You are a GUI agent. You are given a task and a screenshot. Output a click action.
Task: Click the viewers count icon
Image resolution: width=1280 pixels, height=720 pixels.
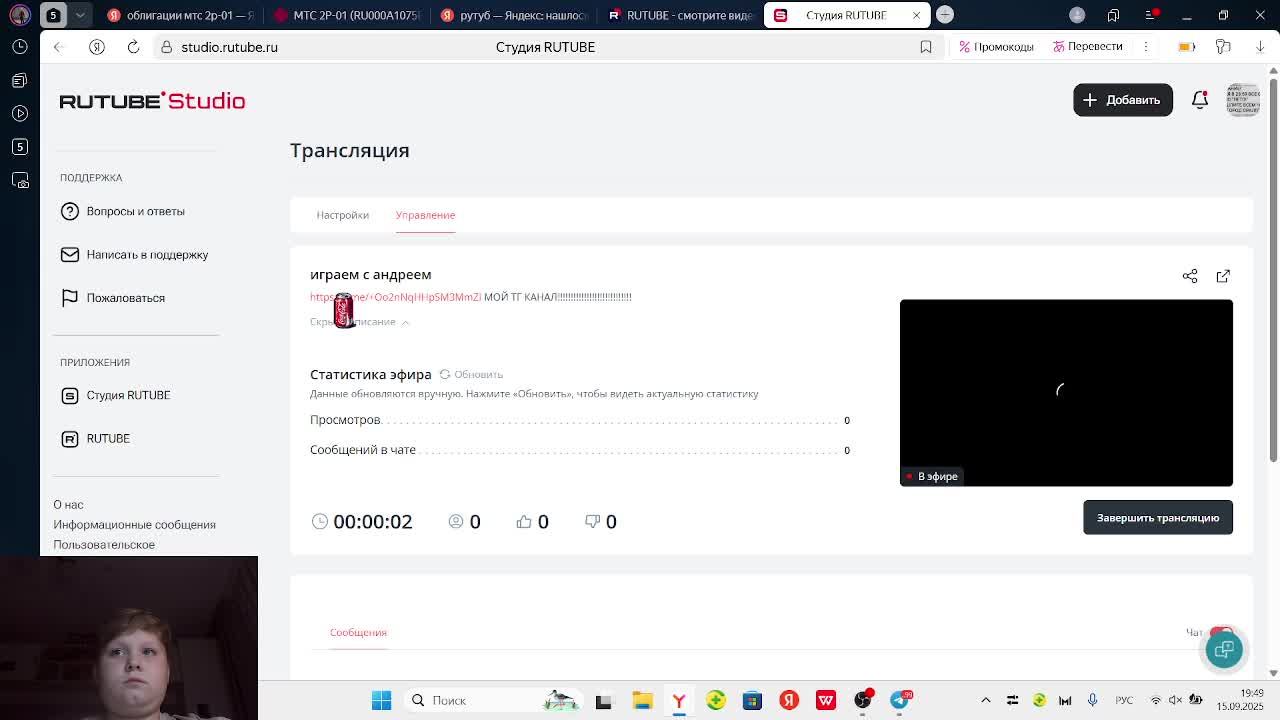click(x=456, y=522)
